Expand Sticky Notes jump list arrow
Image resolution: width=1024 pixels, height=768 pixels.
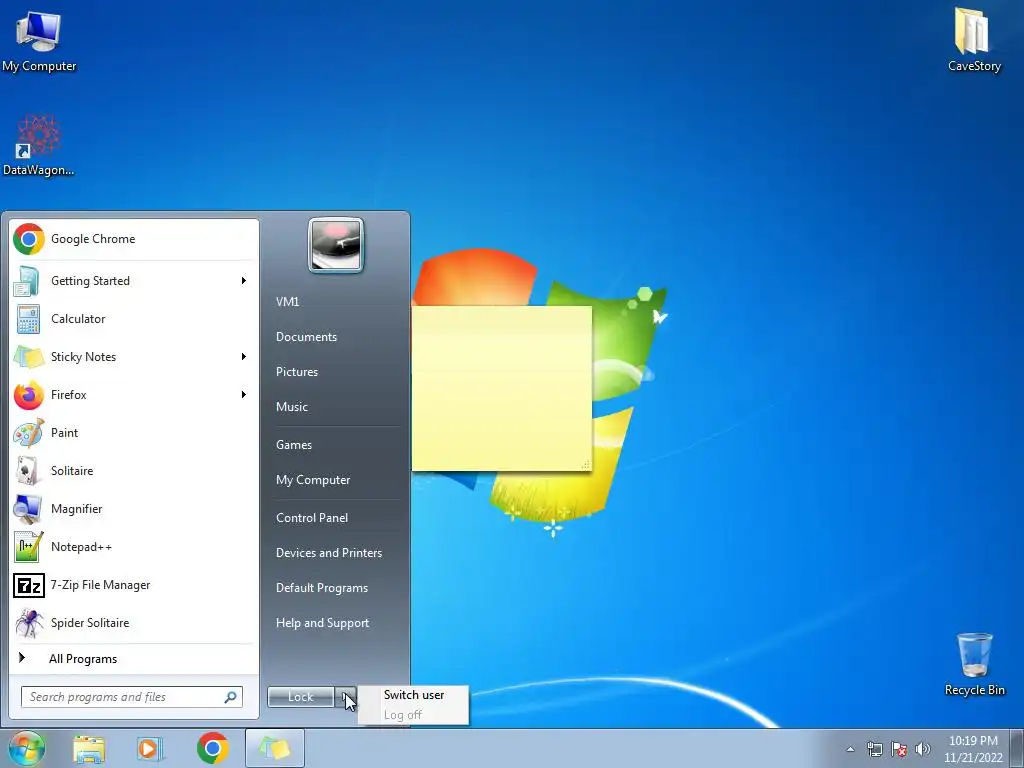(x=244, y=357)
